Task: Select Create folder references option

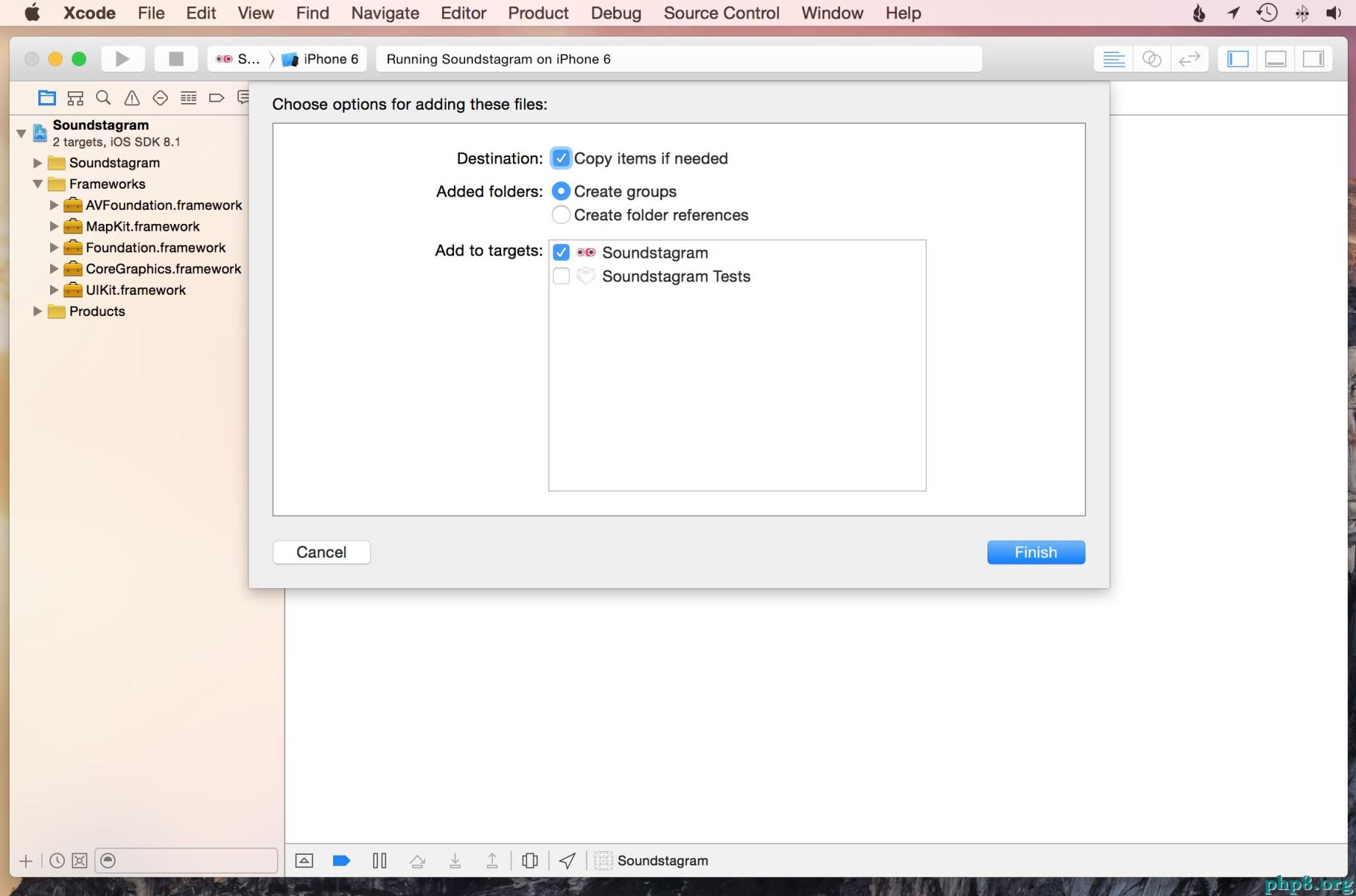Action: [x=561, y=215]
